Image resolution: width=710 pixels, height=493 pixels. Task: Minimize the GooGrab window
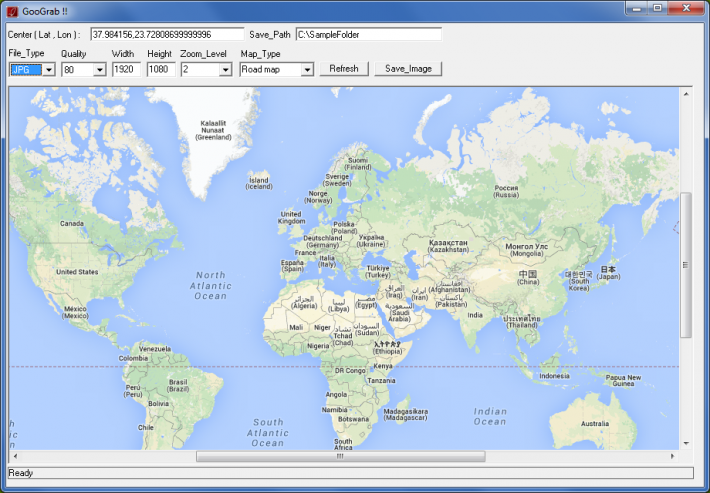click(x=636, y=8)
